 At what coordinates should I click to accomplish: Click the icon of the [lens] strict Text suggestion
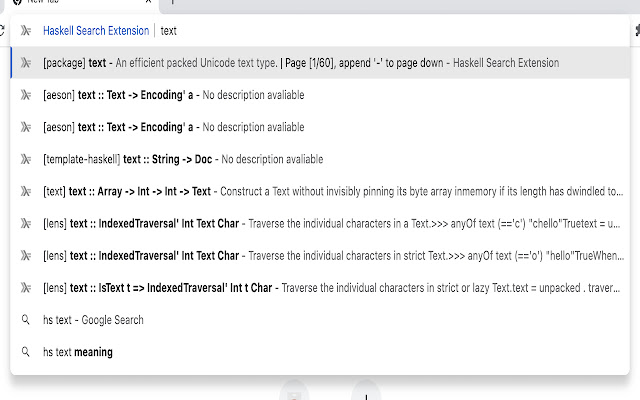point(26,256)
